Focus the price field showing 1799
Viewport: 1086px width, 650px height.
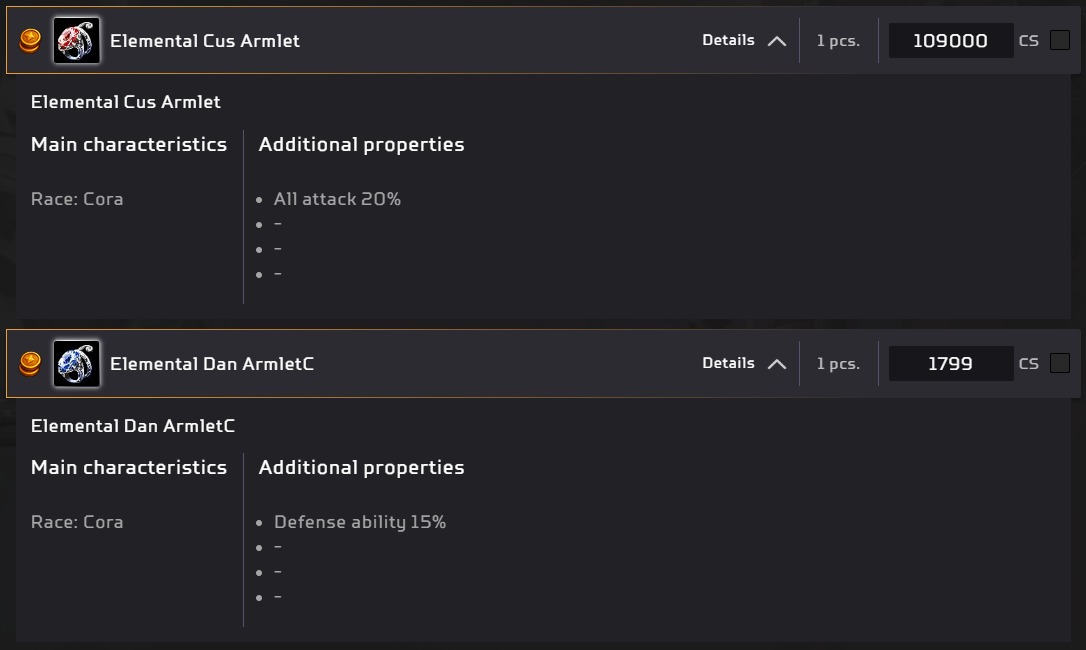(x=950, y=363)
